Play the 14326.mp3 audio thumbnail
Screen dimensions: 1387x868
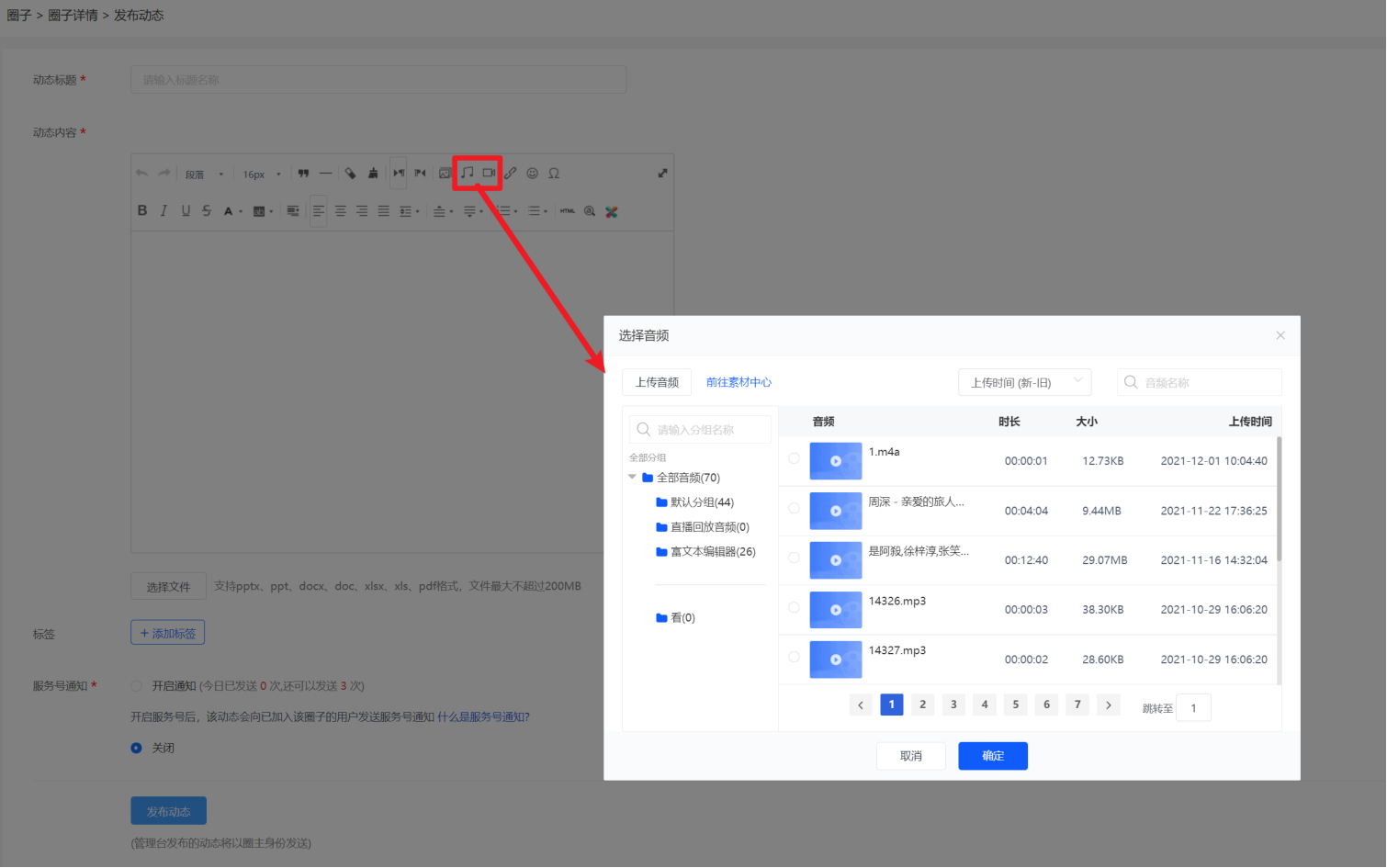(835, 610)
